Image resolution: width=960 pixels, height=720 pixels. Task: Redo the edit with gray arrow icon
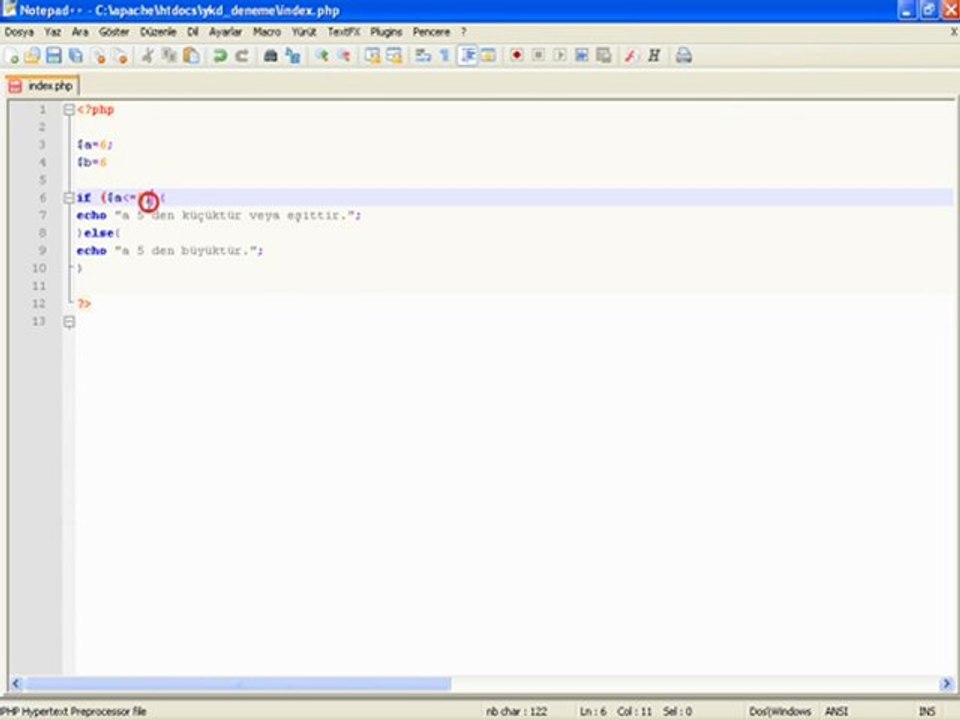pos(242,56)
